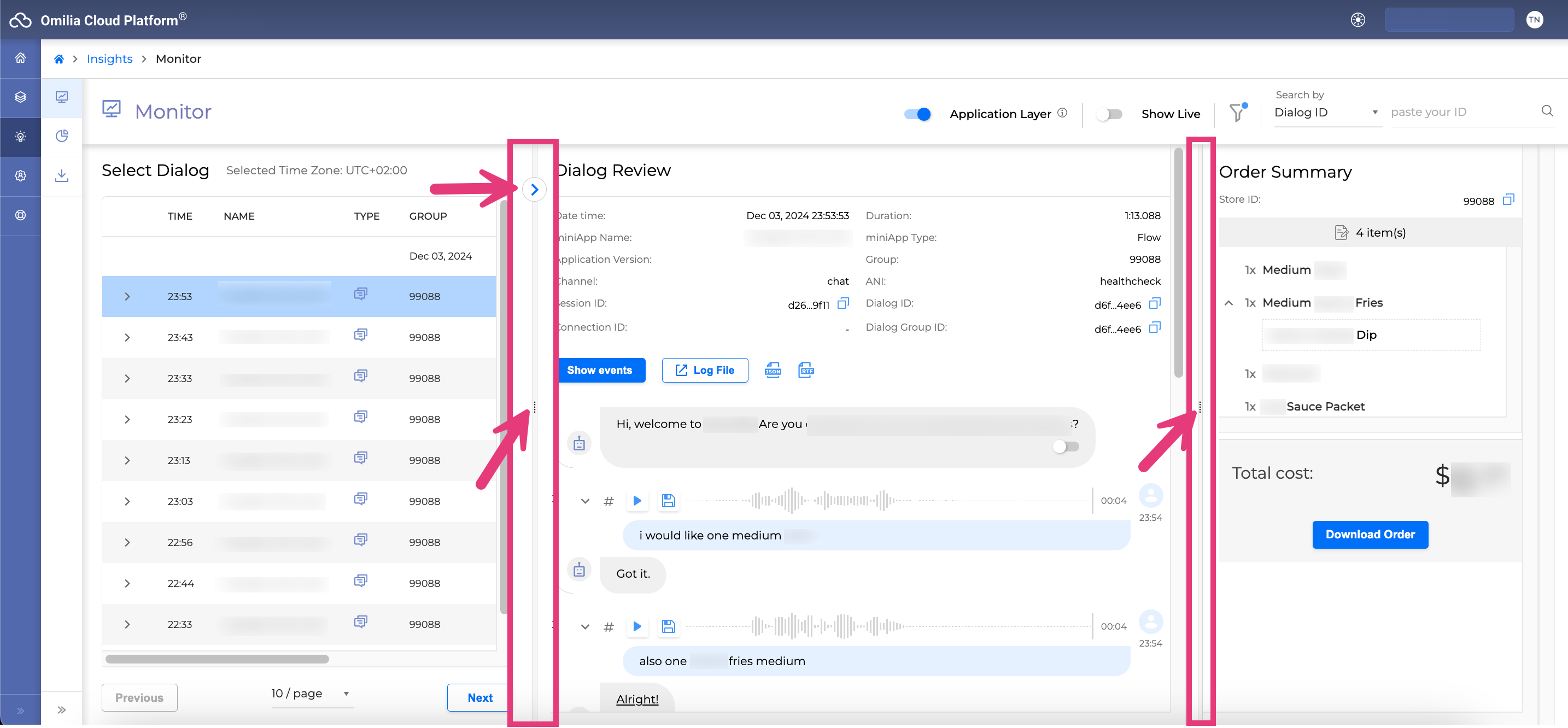
Task: Toggle switch inside welcome message bubble
Action: coord(1065,446)
